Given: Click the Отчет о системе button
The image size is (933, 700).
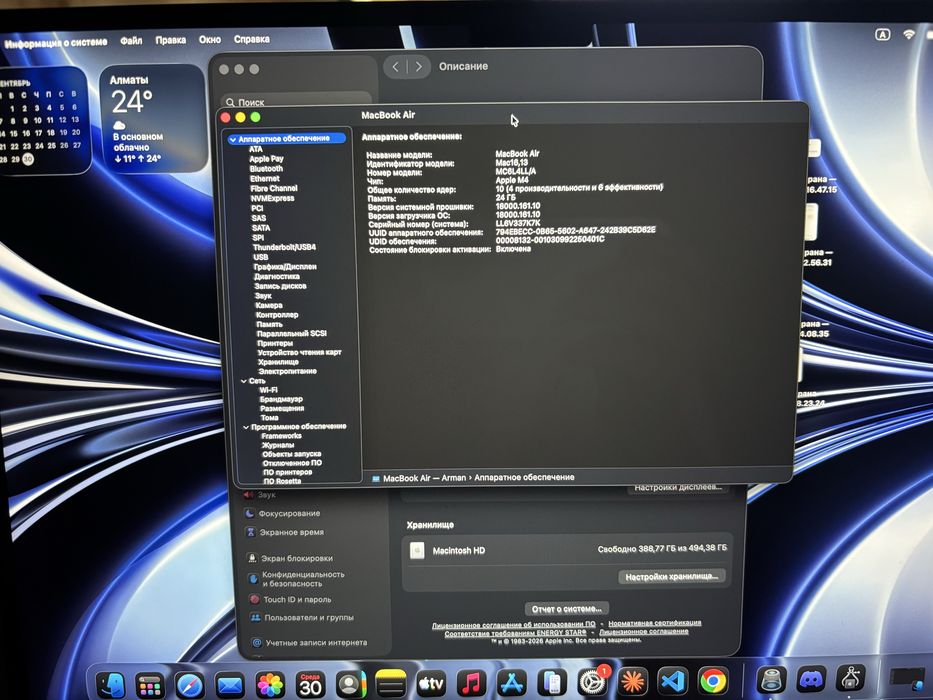Looking at the screenshot, I should pos(566,608).
